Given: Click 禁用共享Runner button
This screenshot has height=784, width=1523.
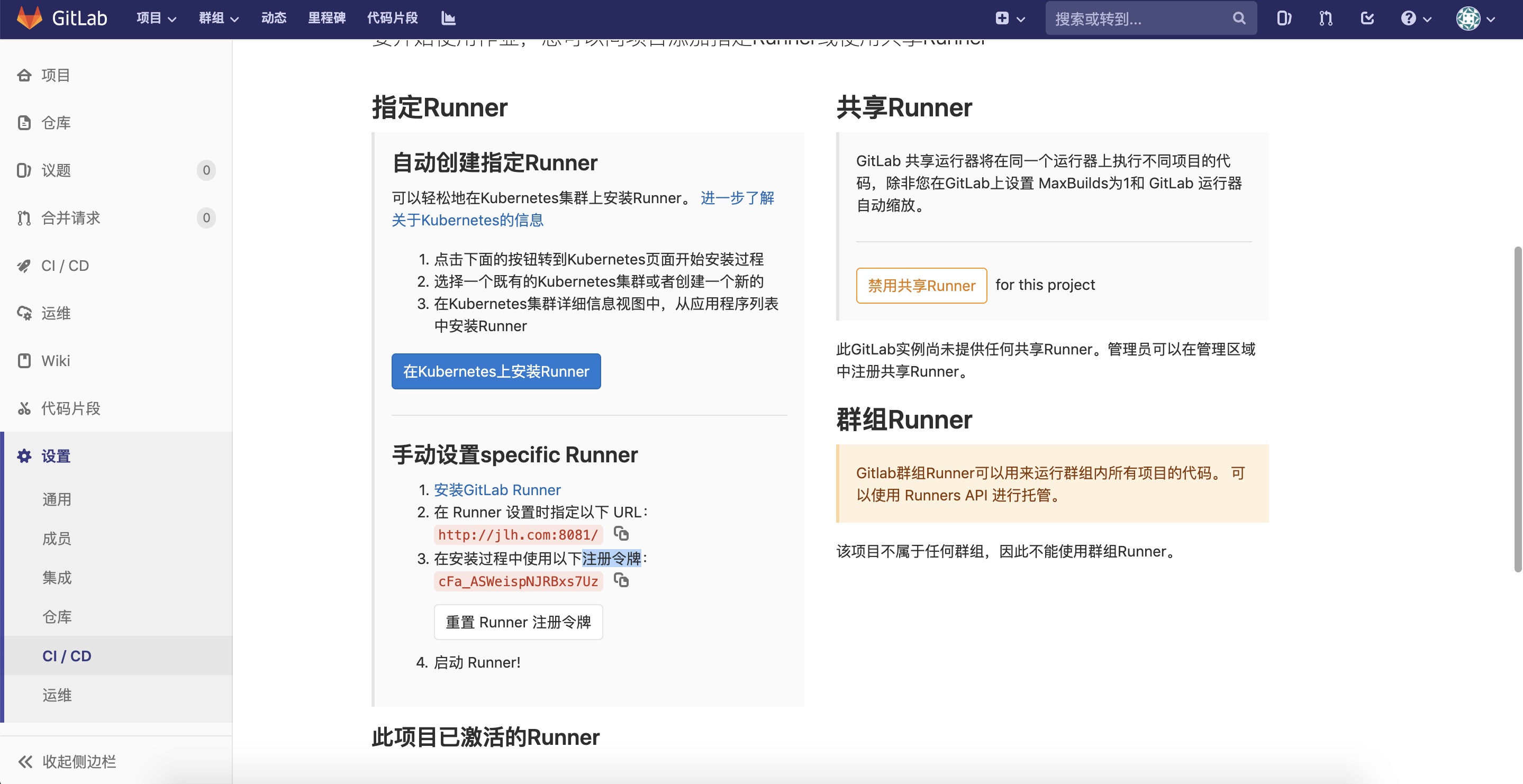Looking at the screenshot, I should coord(921,286).
